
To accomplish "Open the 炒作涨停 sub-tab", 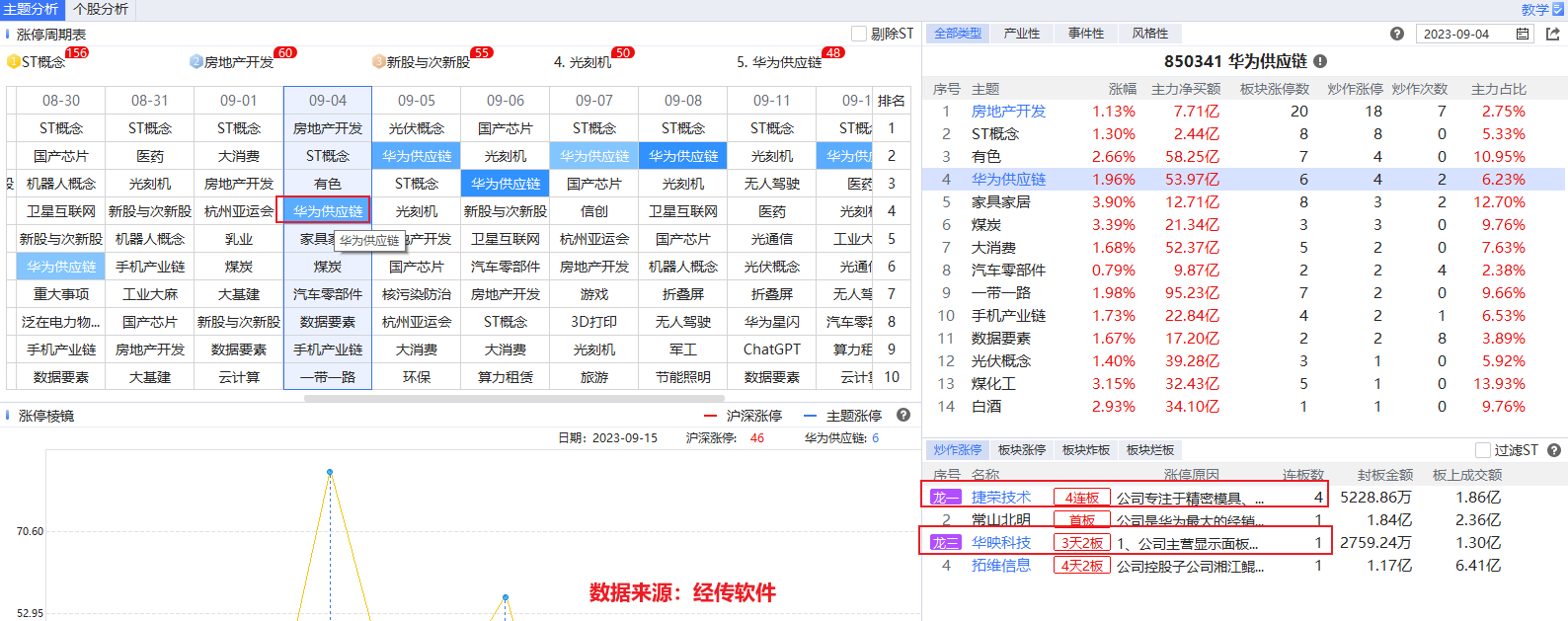I will click(x=958, y=450).
